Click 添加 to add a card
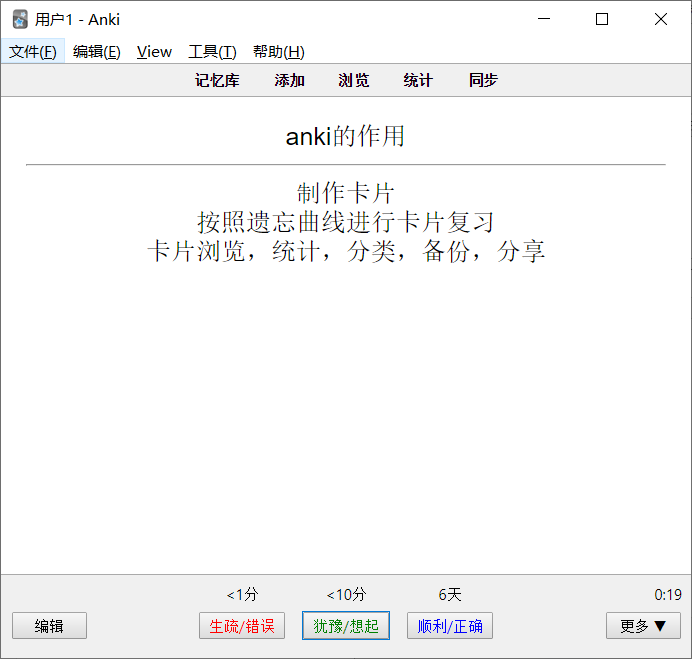 290,80
